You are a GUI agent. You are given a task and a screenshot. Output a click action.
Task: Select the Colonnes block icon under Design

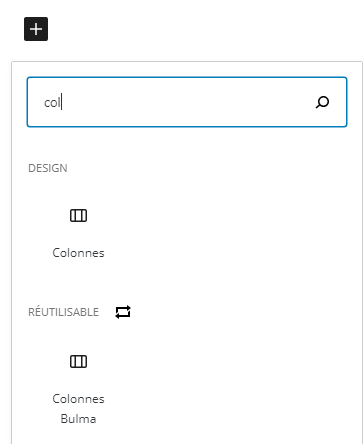[78, 216]
